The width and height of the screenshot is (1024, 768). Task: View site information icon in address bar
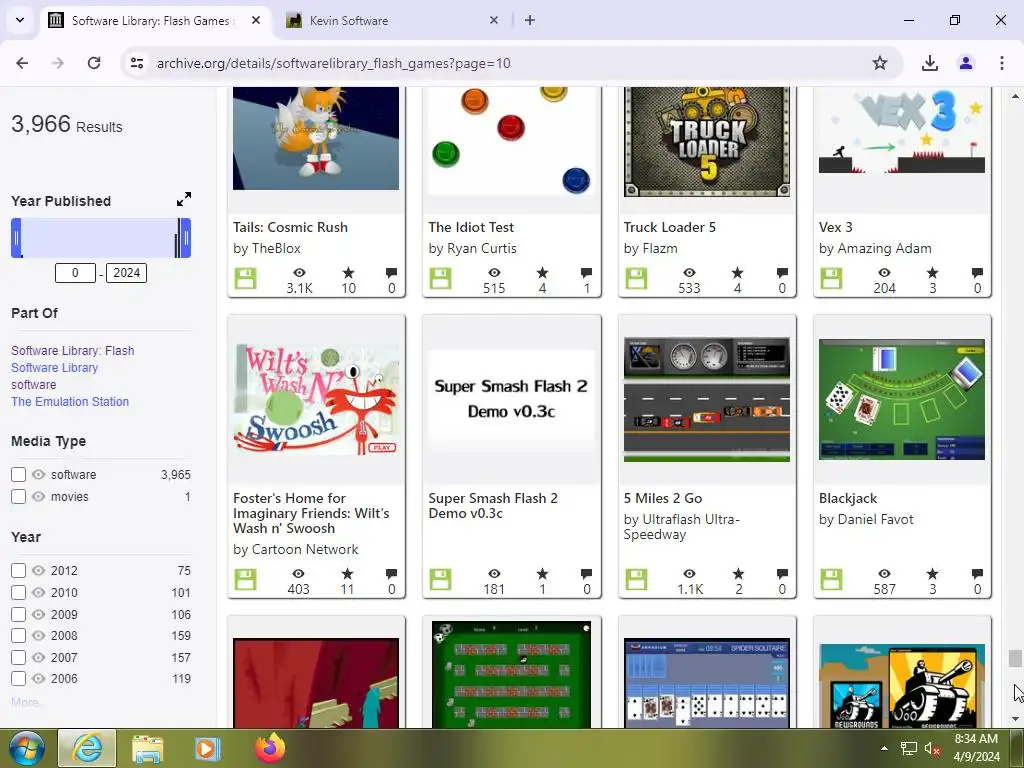coord(137,63)
